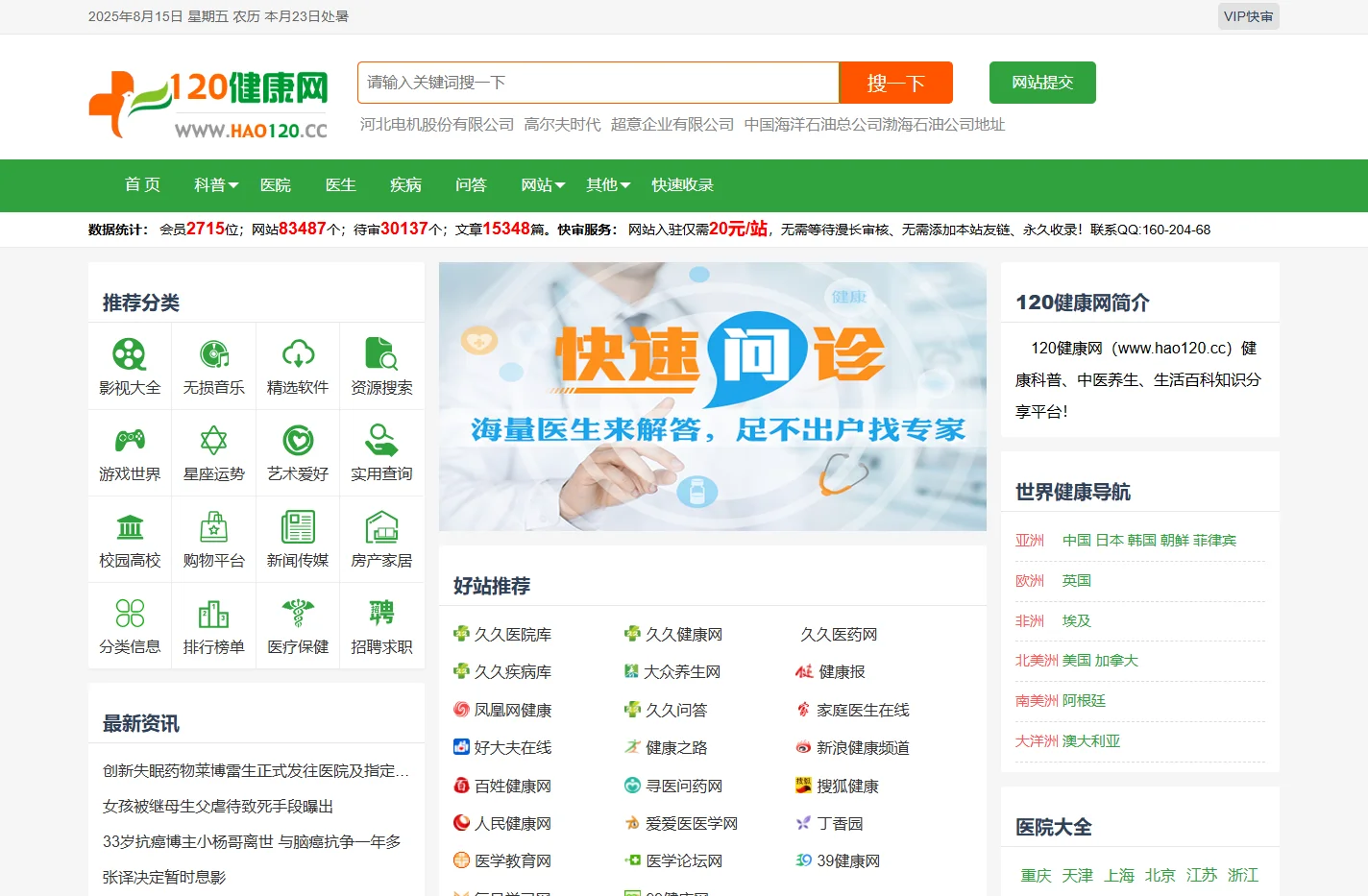Select 英国 under 欧洲
The width and height of the screenshot is (1368, 896).
click(1077, 581)
